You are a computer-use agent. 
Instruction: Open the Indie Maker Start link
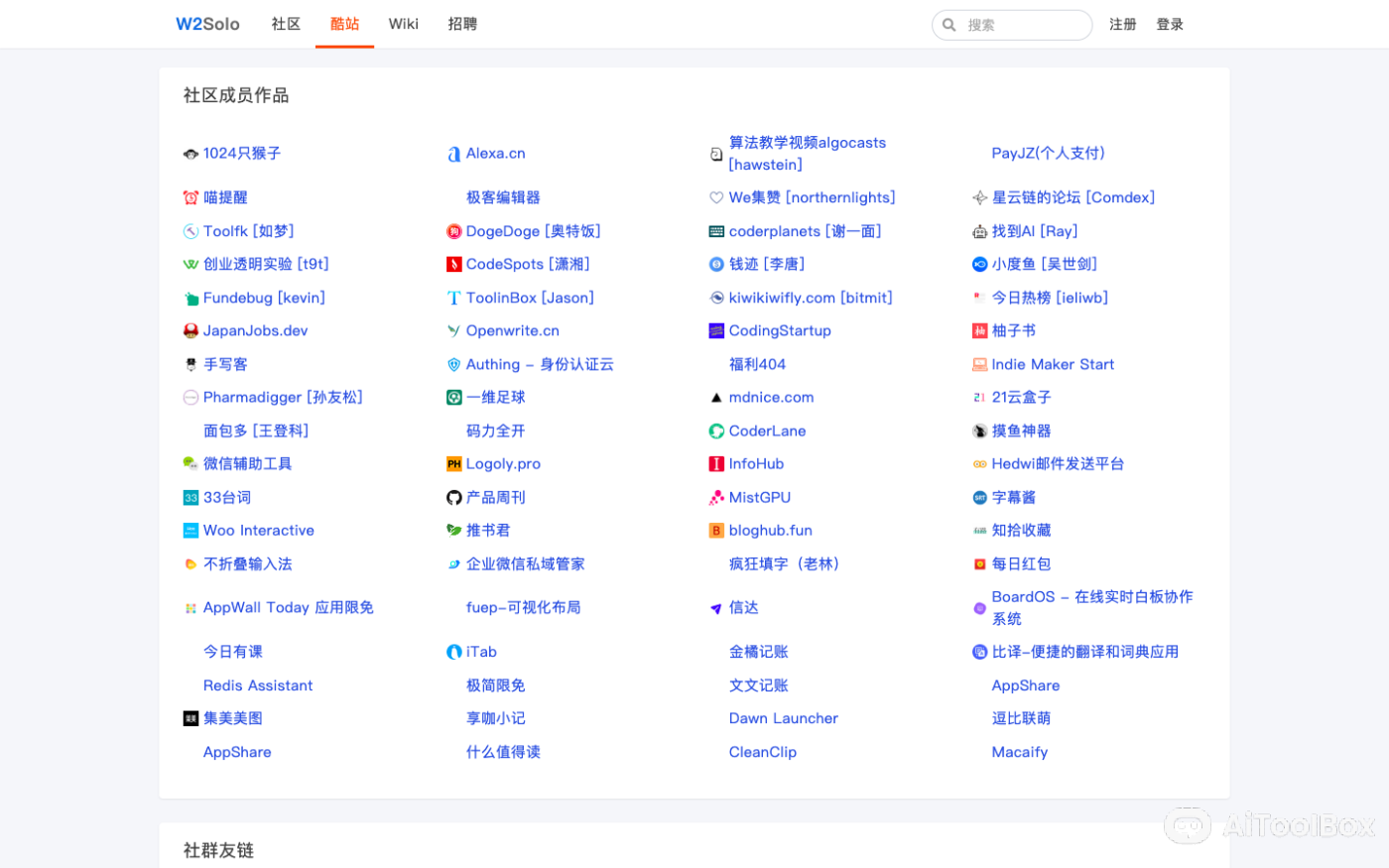pos(1054,364)
